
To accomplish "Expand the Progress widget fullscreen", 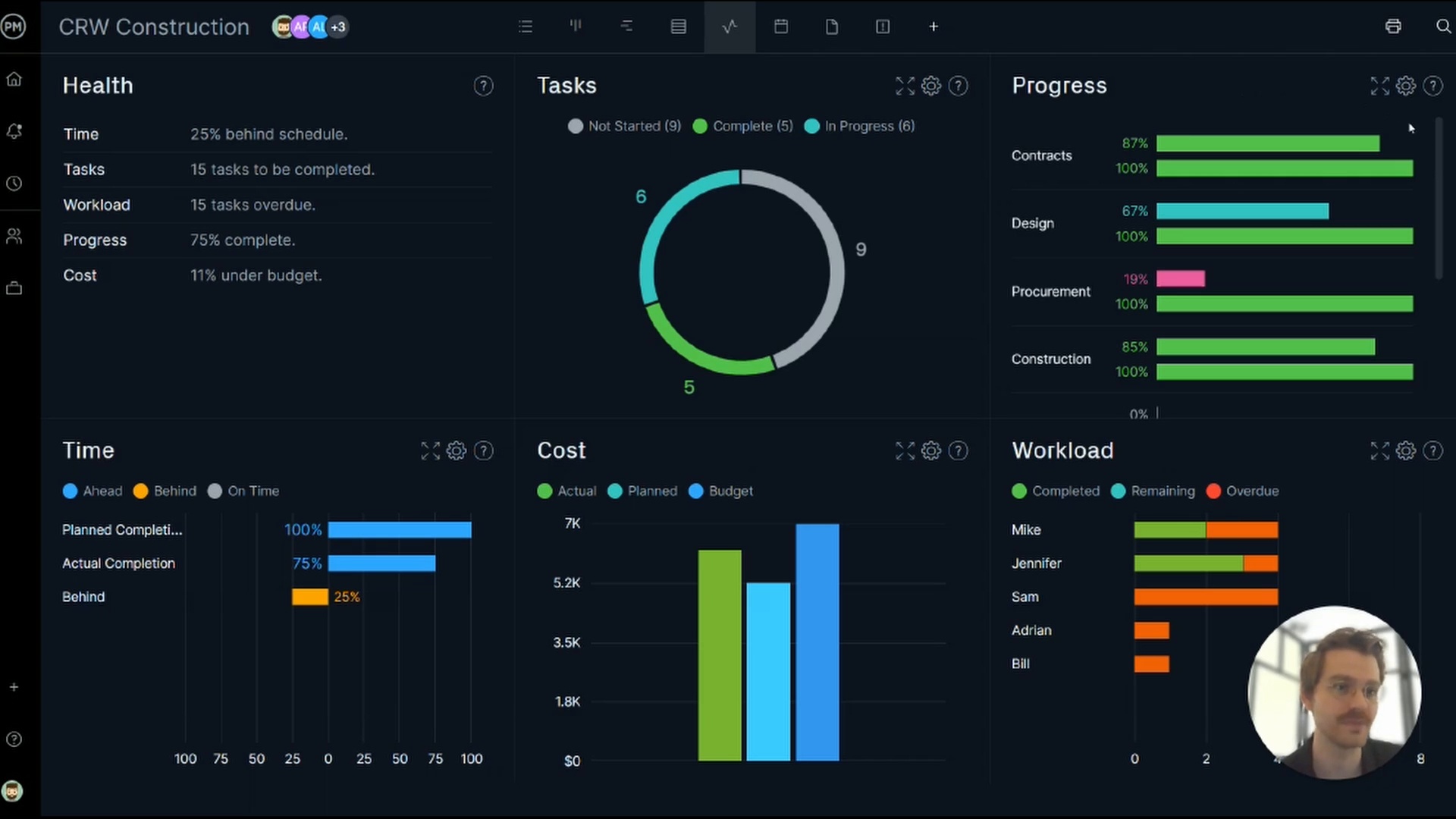I will (1380, 86).
